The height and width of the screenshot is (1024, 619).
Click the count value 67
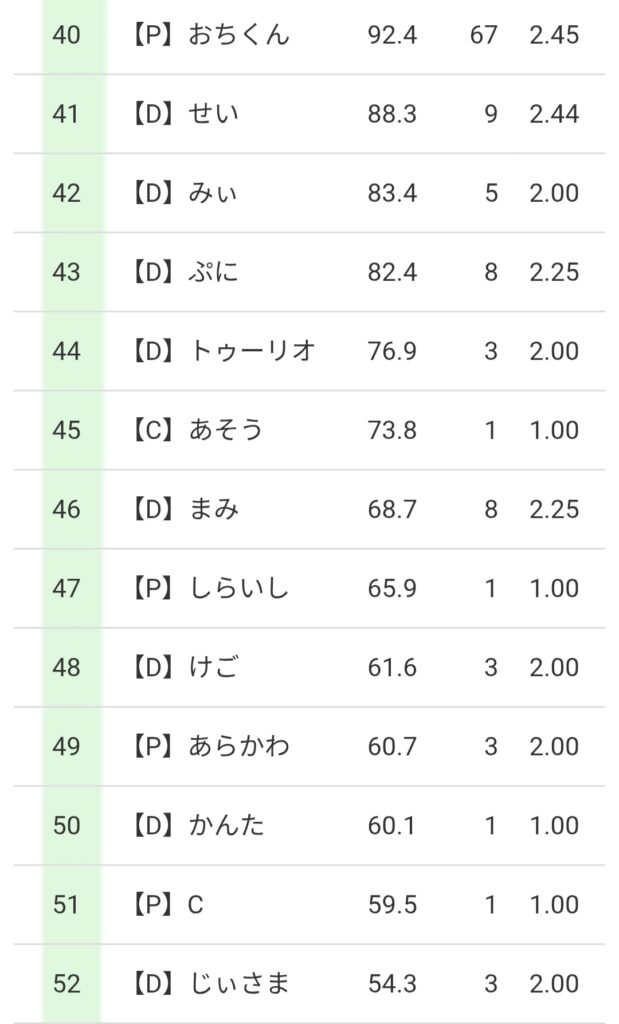click(x=483, y=35)
